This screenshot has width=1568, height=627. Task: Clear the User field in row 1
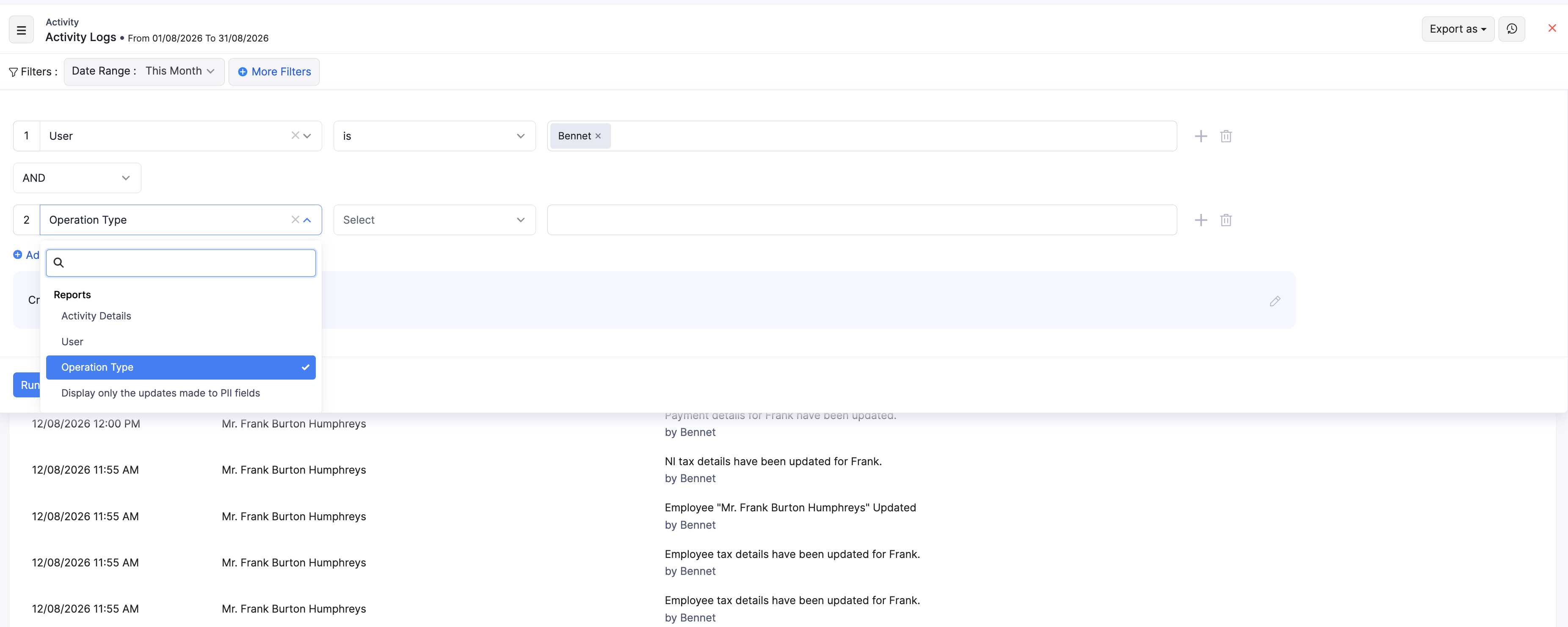point(295,135)
